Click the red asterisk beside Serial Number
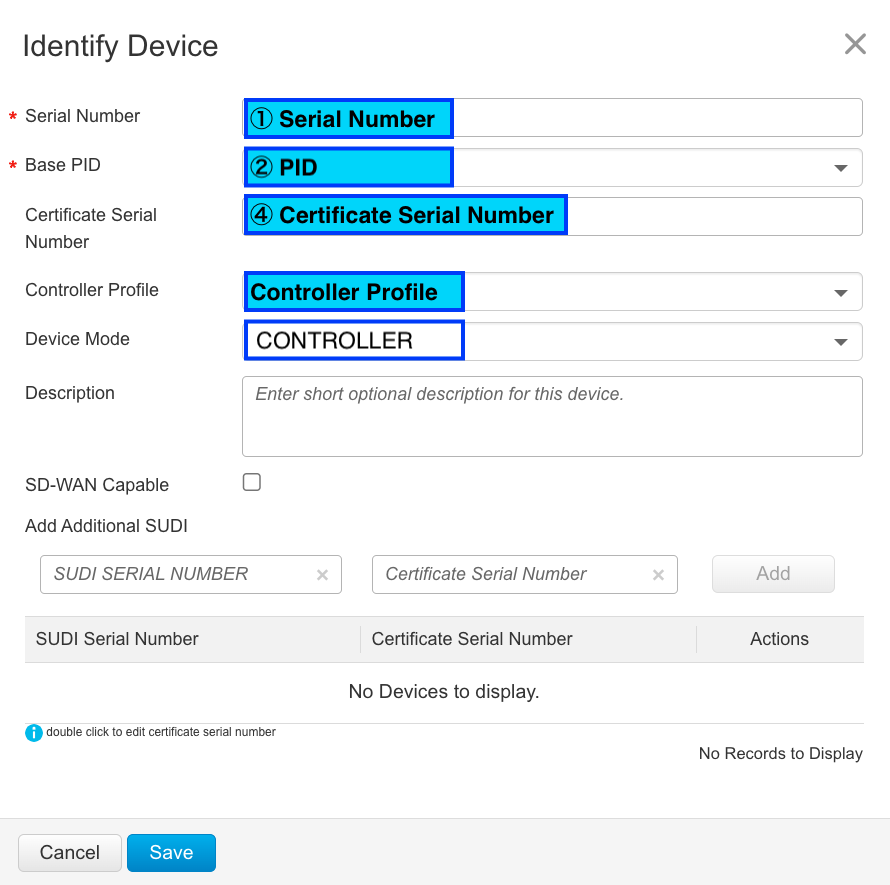The height and width of the screenshot is (885, 890). 12,115
